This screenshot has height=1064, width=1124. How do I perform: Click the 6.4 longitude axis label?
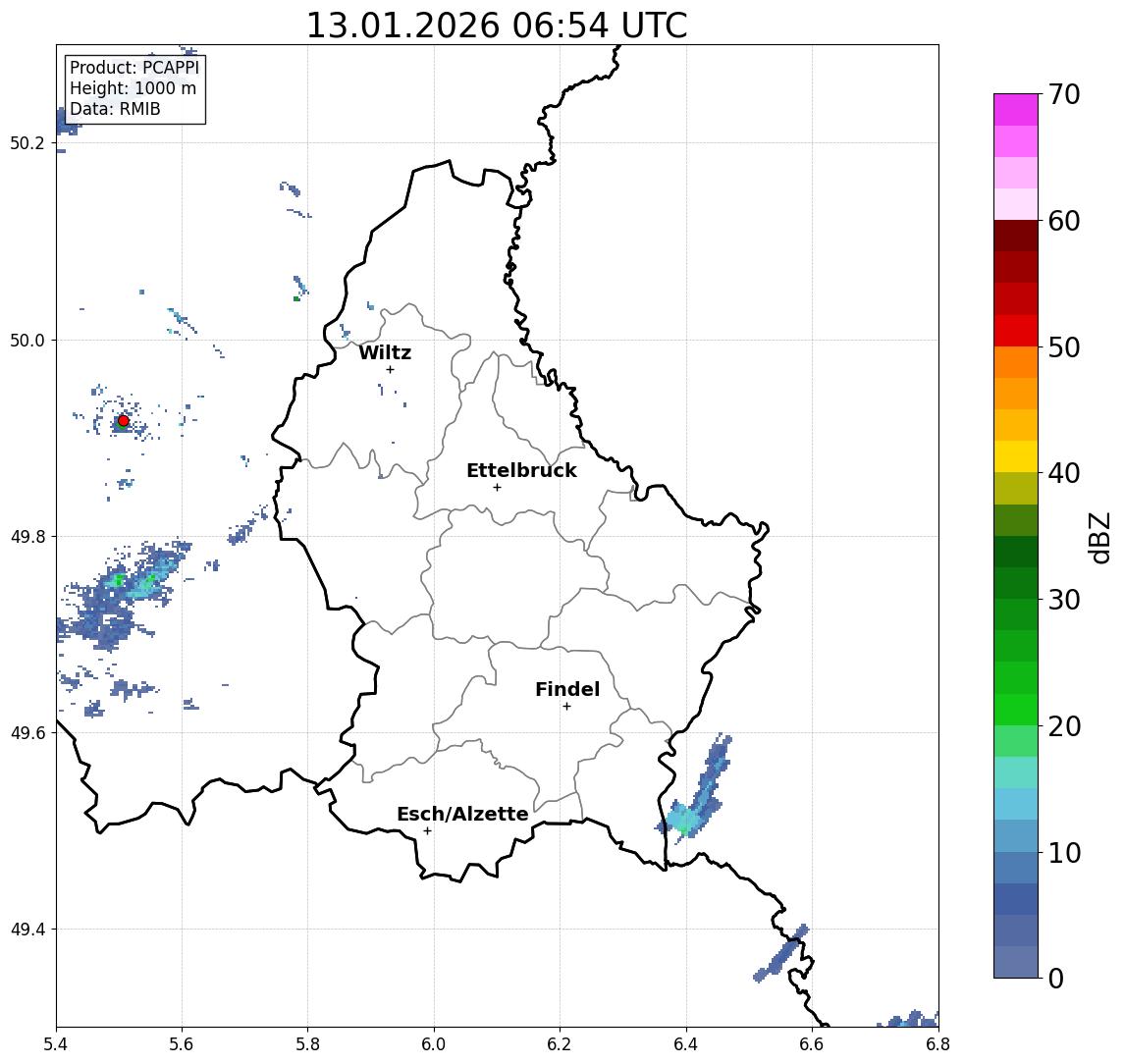point(686,1044)
